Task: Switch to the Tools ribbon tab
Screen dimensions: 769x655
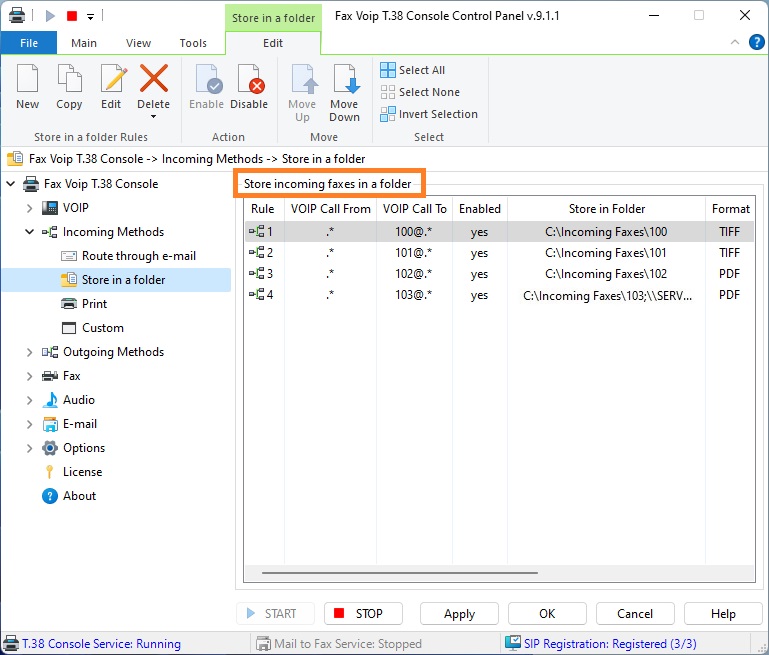Action: point(193,43)
